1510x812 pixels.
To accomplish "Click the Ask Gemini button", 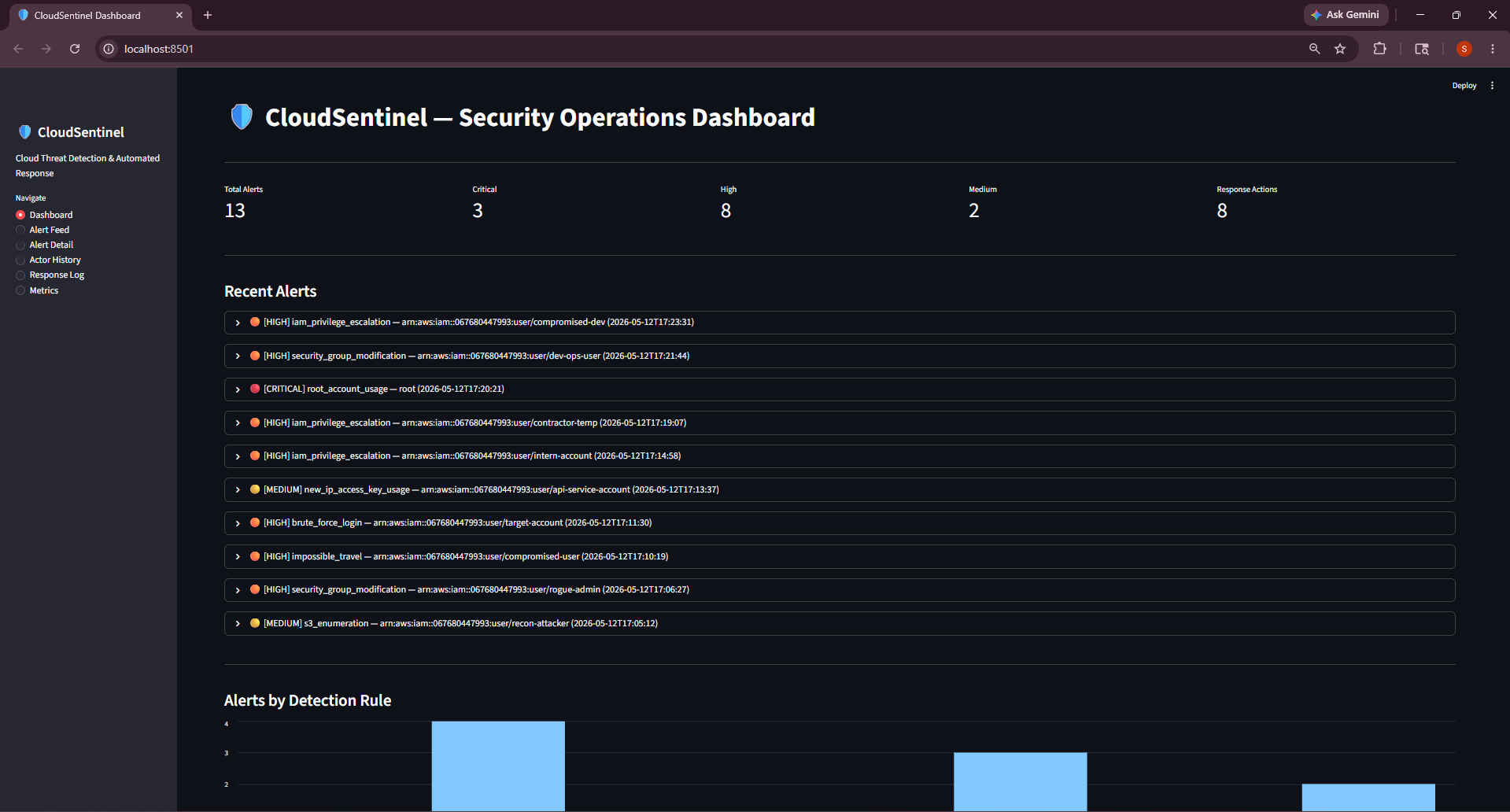I will 1346,15.
